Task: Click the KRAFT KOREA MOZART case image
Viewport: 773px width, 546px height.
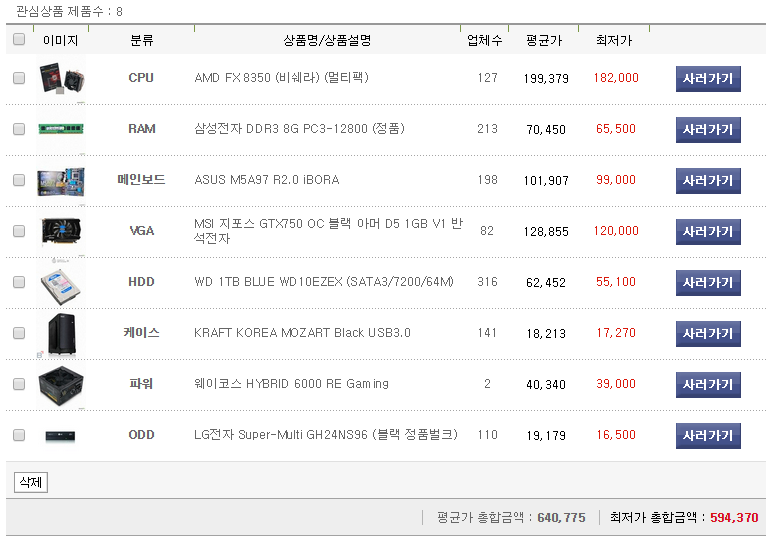Action: pyautogui.click(x=61, y=334)
